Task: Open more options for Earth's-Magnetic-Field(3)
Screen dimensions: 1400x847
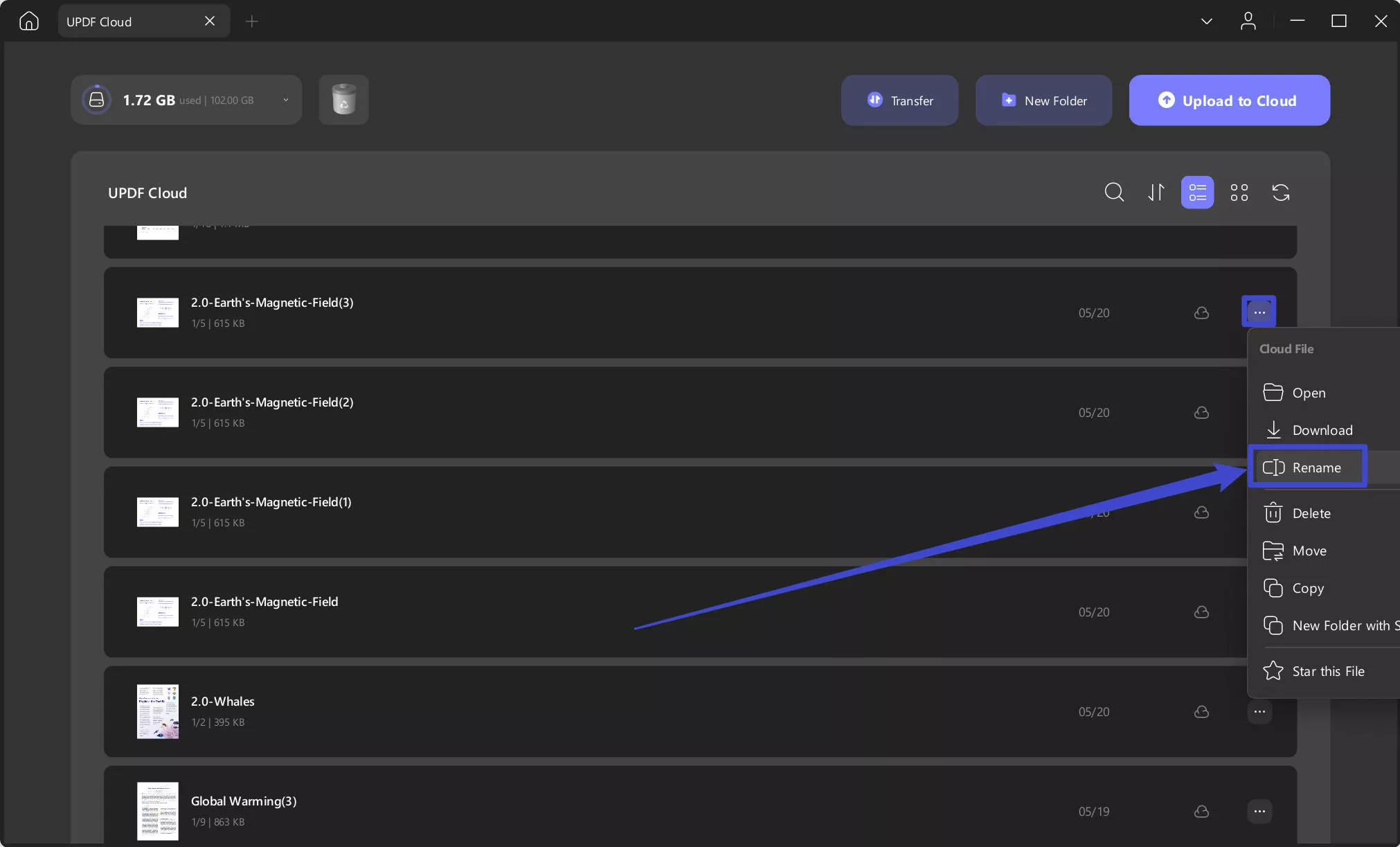Action: coord(1259,312)
